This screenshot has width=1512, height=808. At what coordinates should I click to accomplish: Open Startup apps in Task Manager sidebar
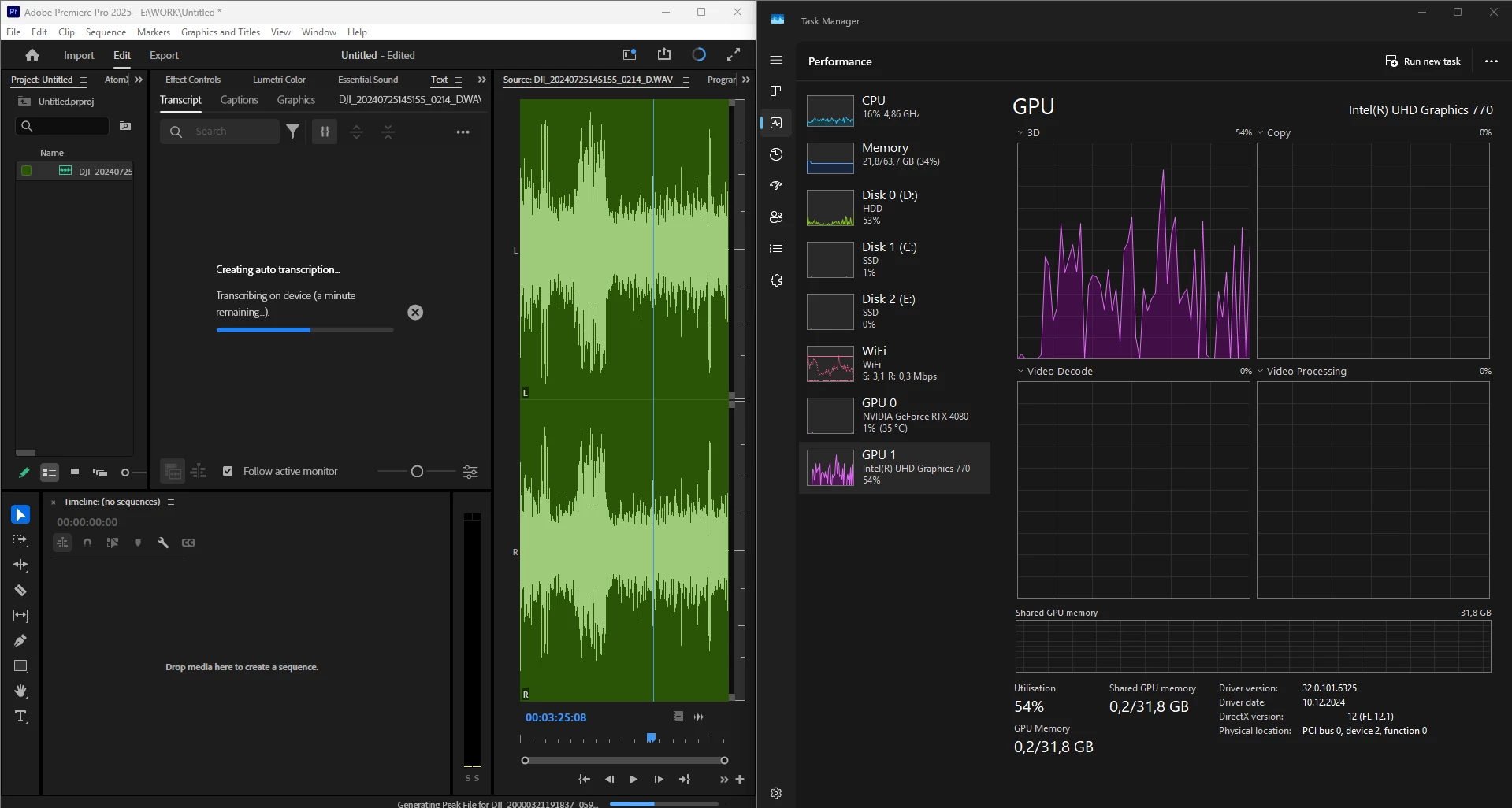point(776,186)
